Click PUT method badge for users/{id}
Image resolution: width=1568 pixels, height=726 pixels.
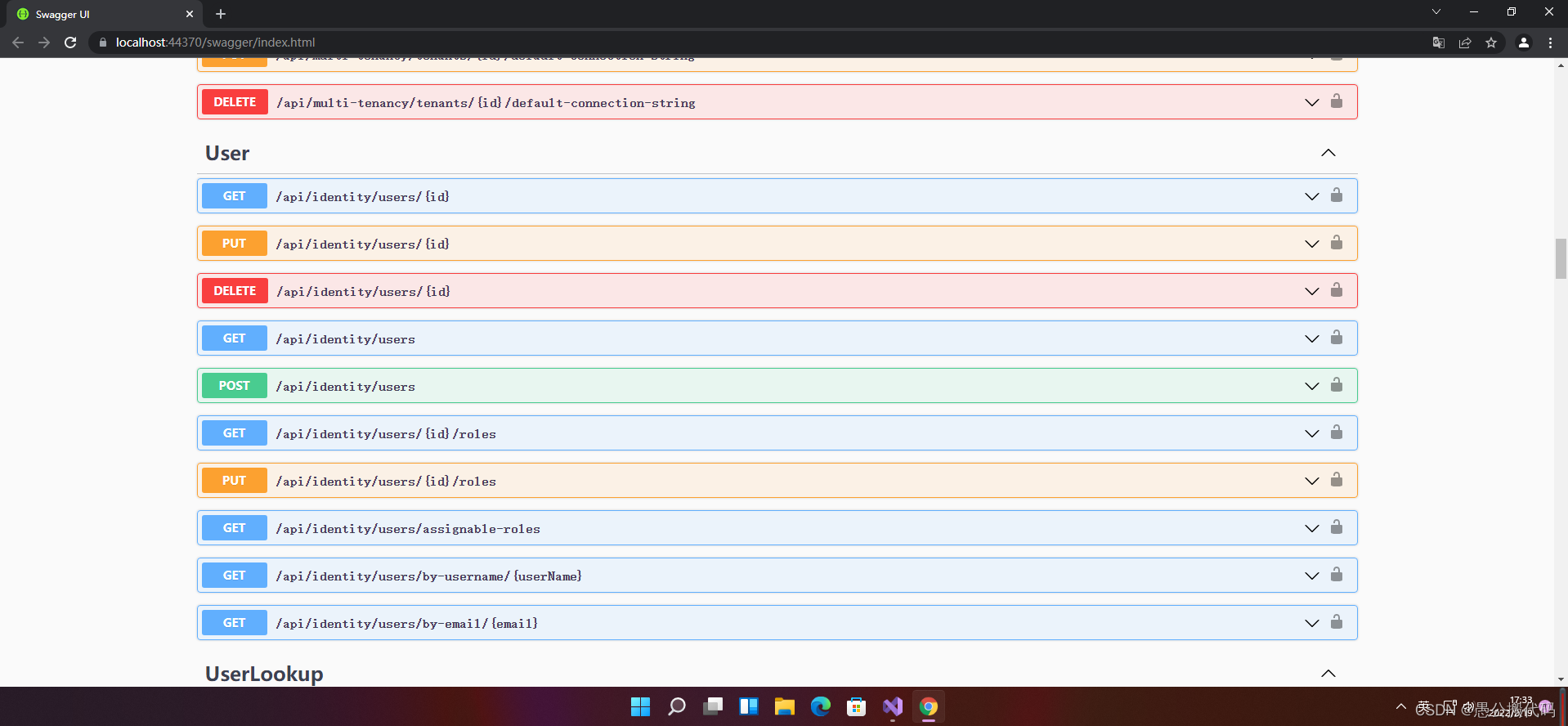point(235,244)
